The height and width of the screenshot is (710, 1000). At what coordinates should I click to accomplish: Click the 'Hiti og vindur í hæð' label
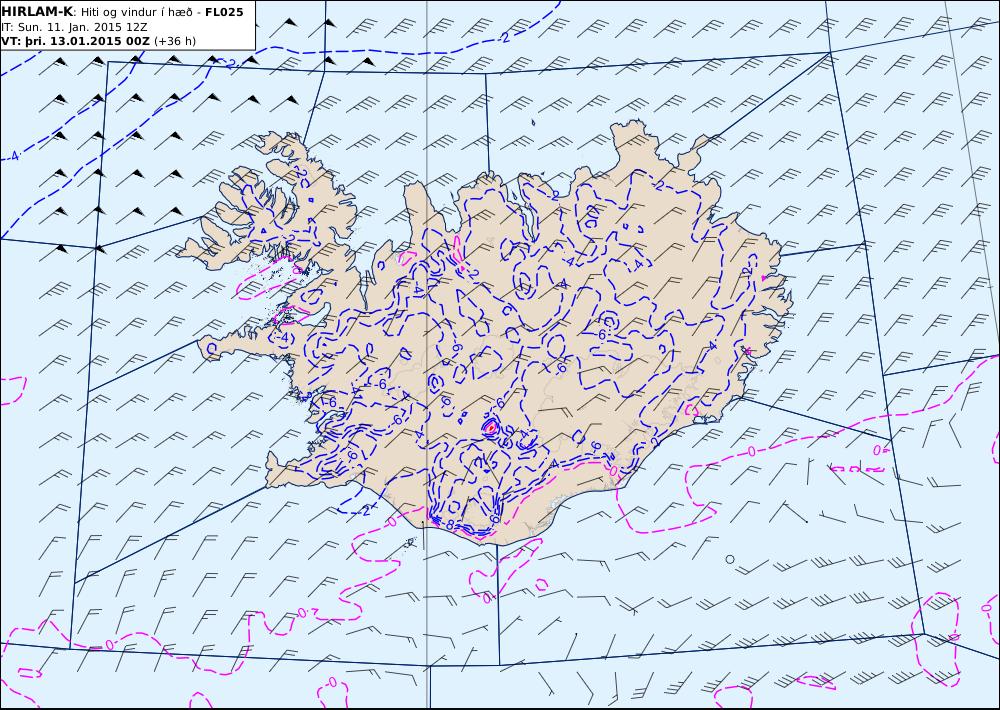(x=136, y=12)
